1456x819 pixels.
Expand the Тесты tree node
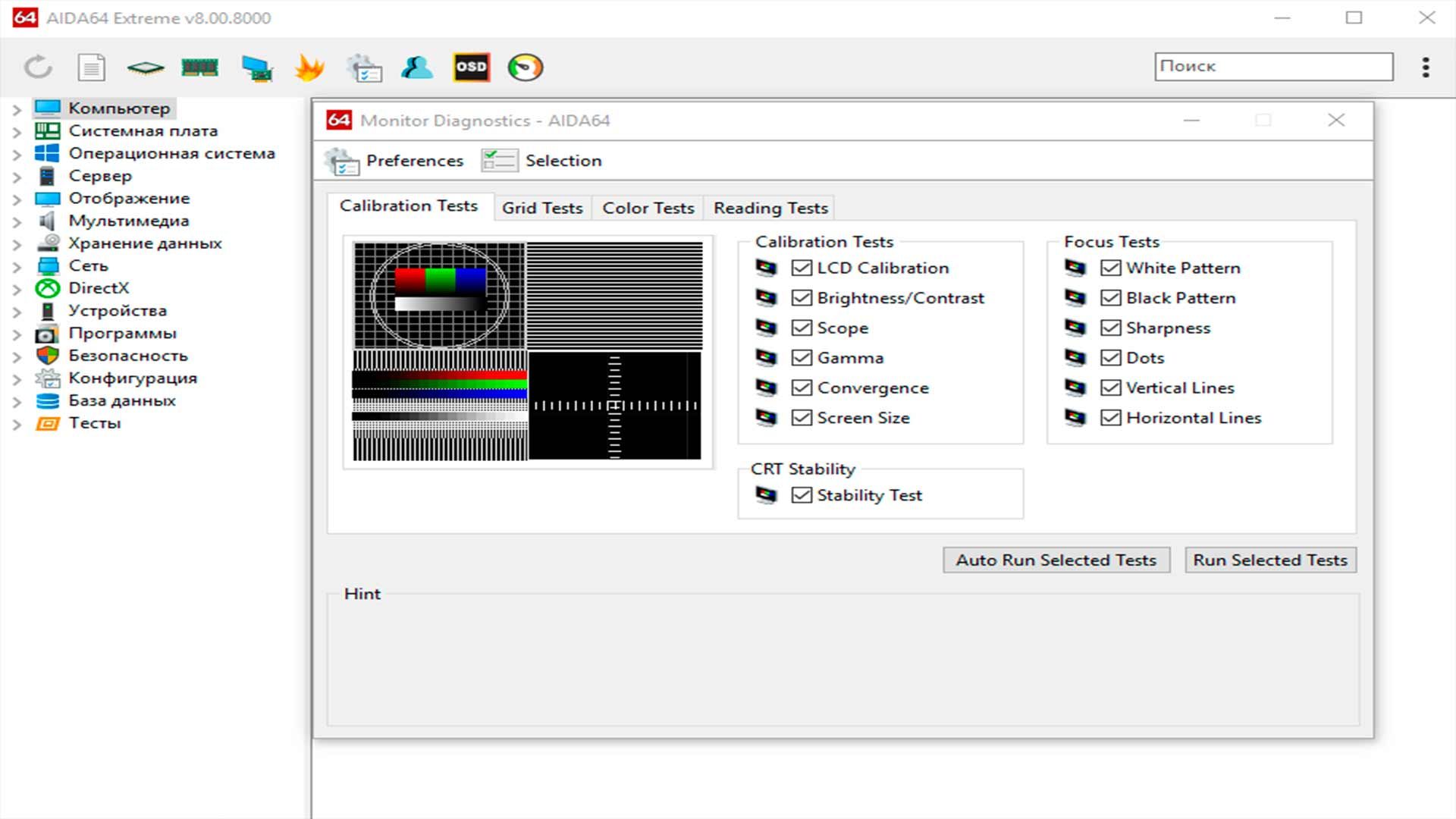click(x=17, y=425)
